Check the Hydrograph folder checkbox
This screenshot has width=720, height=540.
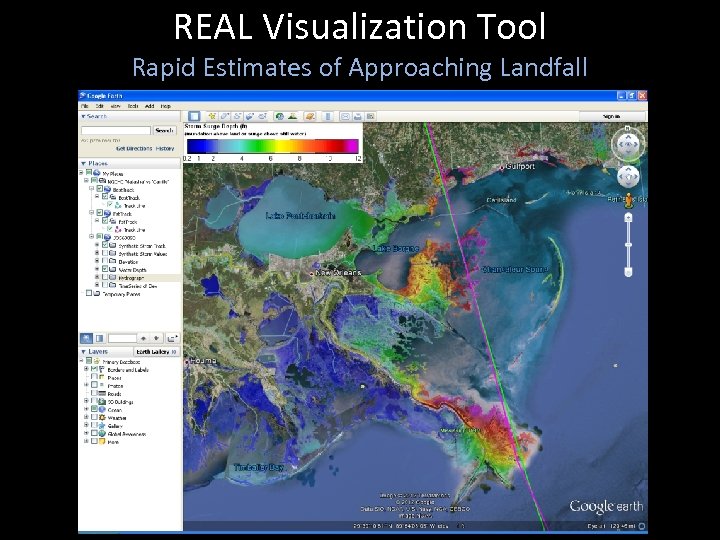pos(105,277)
